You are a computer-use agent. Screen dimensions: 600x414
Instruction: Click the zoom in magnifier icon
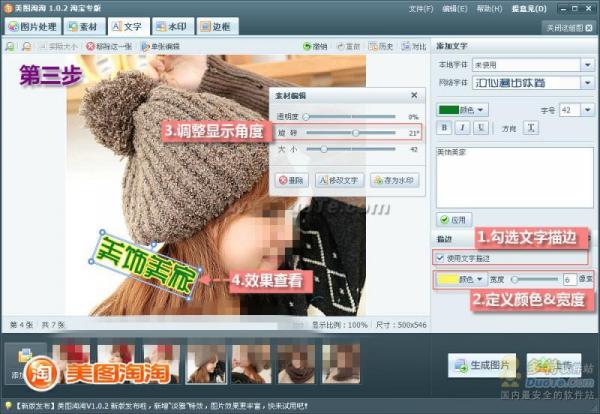11,46
